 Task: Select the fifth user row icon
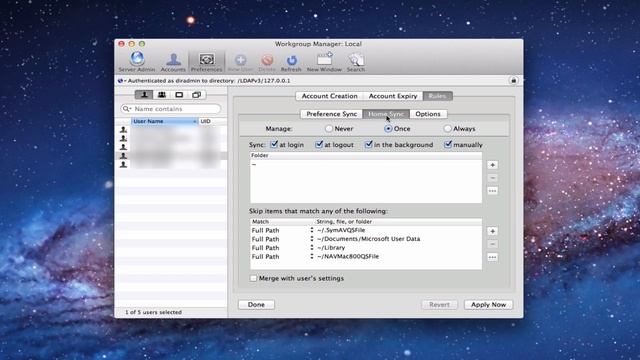123,164
